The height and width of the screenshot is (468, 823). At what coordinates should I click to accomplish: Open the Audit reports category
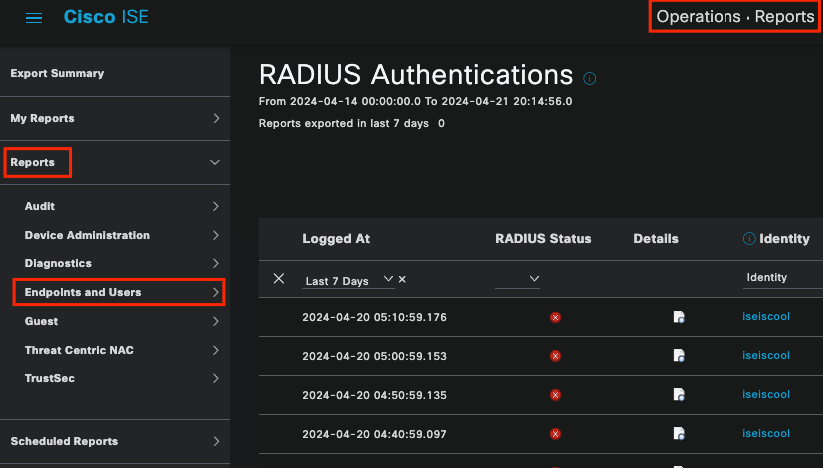[40, 206]
